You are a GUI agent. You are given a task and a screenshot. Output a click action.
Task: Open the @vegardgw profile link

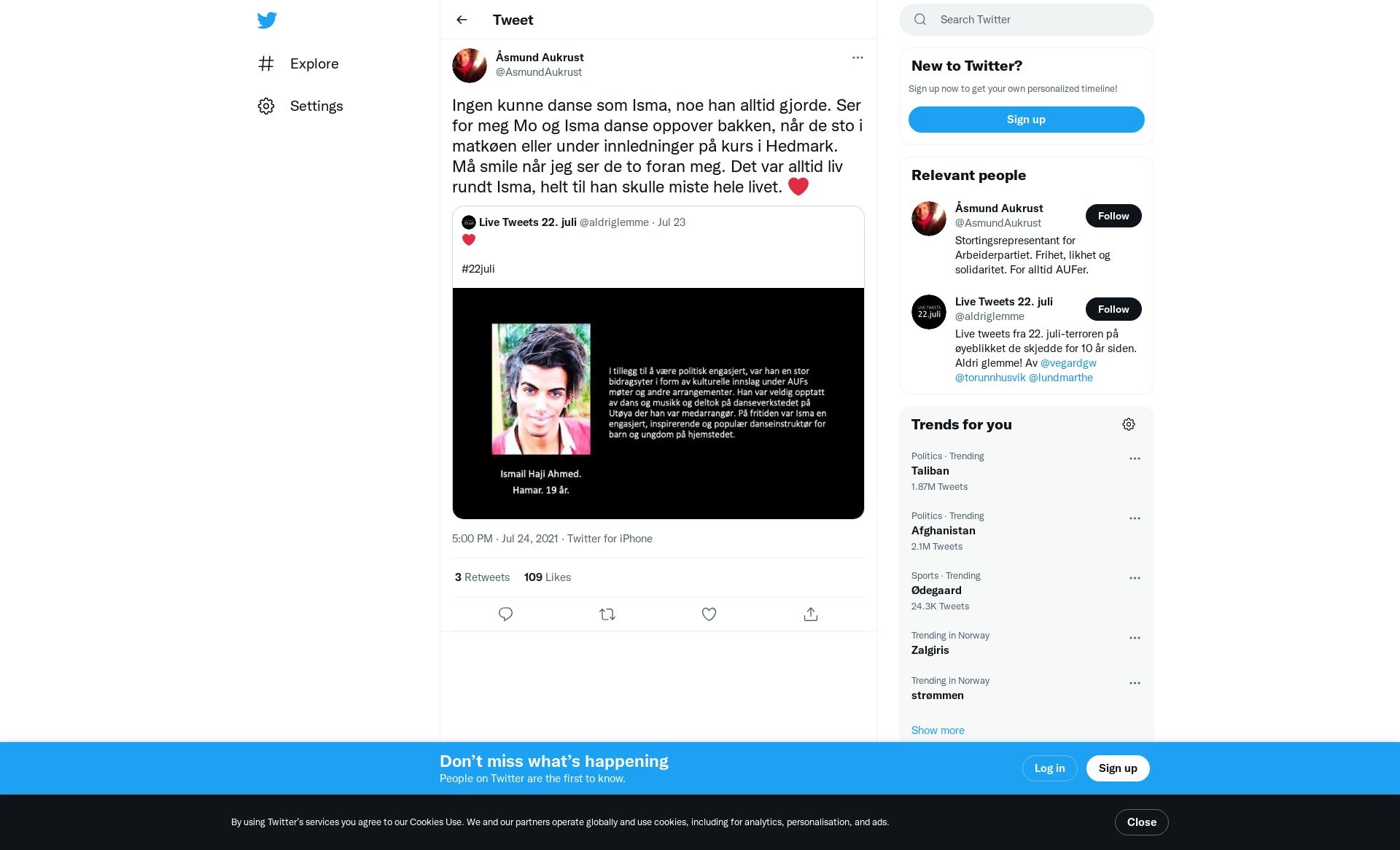click(1068, 363)
